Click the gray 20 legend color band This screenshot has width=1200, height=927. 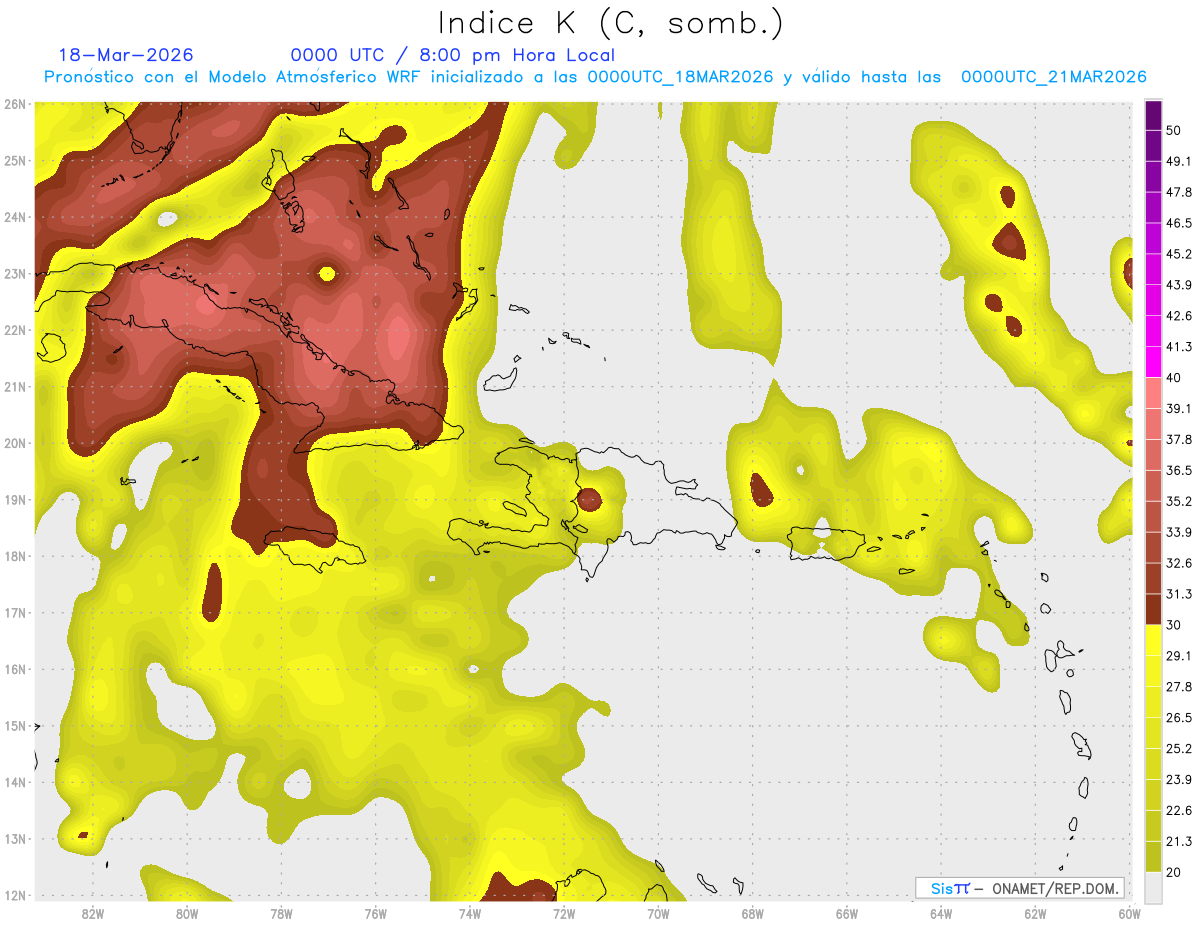(1154, 886)
